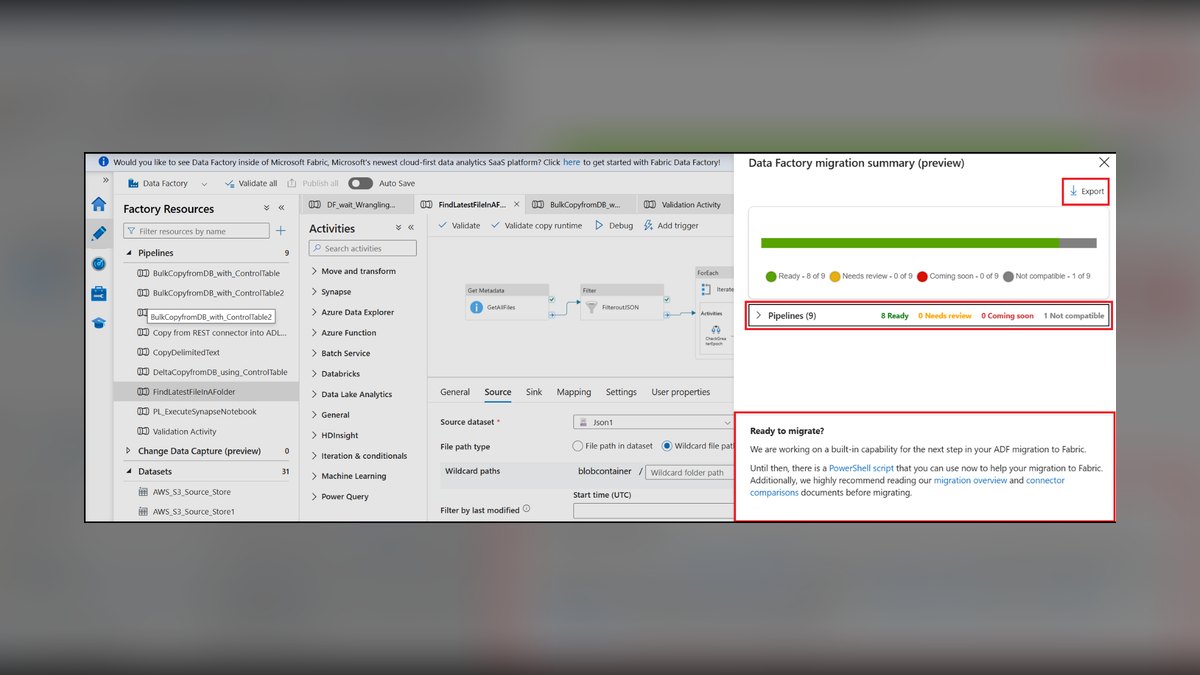Click the Iterate ForEach activity icon

(x=707, y=289)
